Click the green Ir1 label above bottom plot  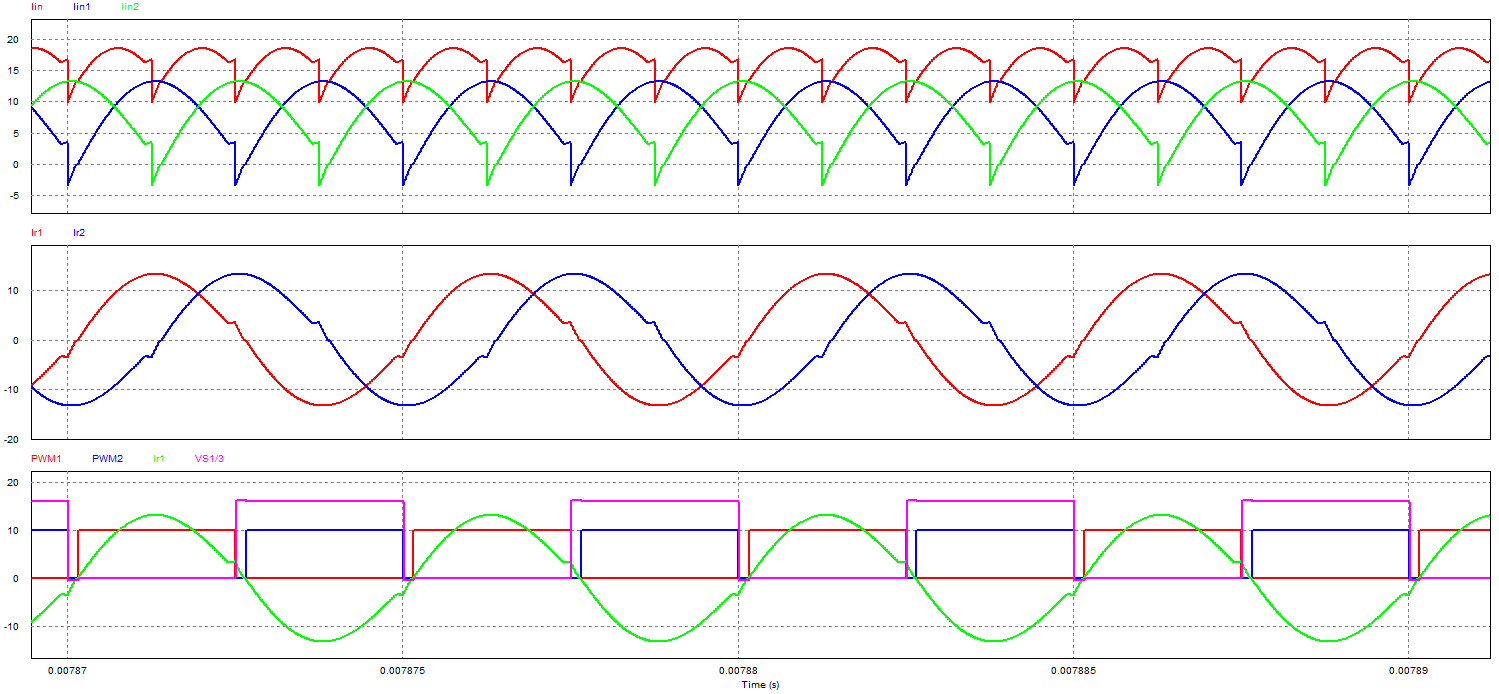coord(158,459)
